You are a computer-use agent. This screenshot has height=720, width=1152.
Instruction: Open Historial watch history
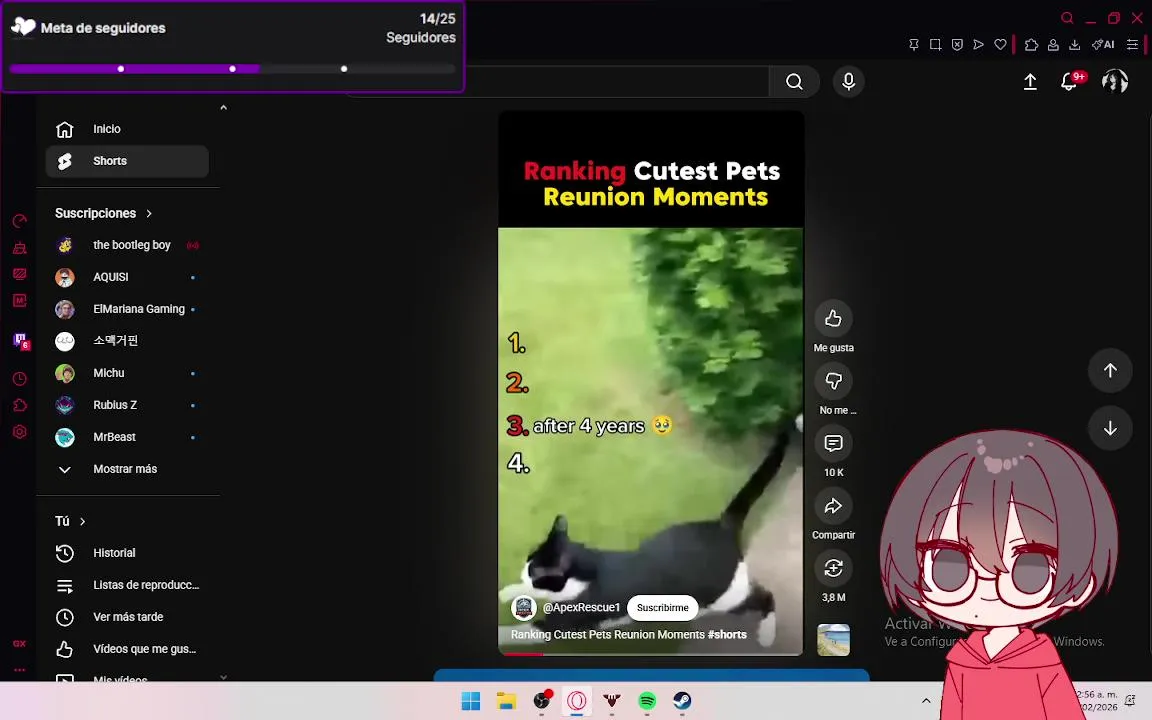pyautogui.click(x=127, y=553)
